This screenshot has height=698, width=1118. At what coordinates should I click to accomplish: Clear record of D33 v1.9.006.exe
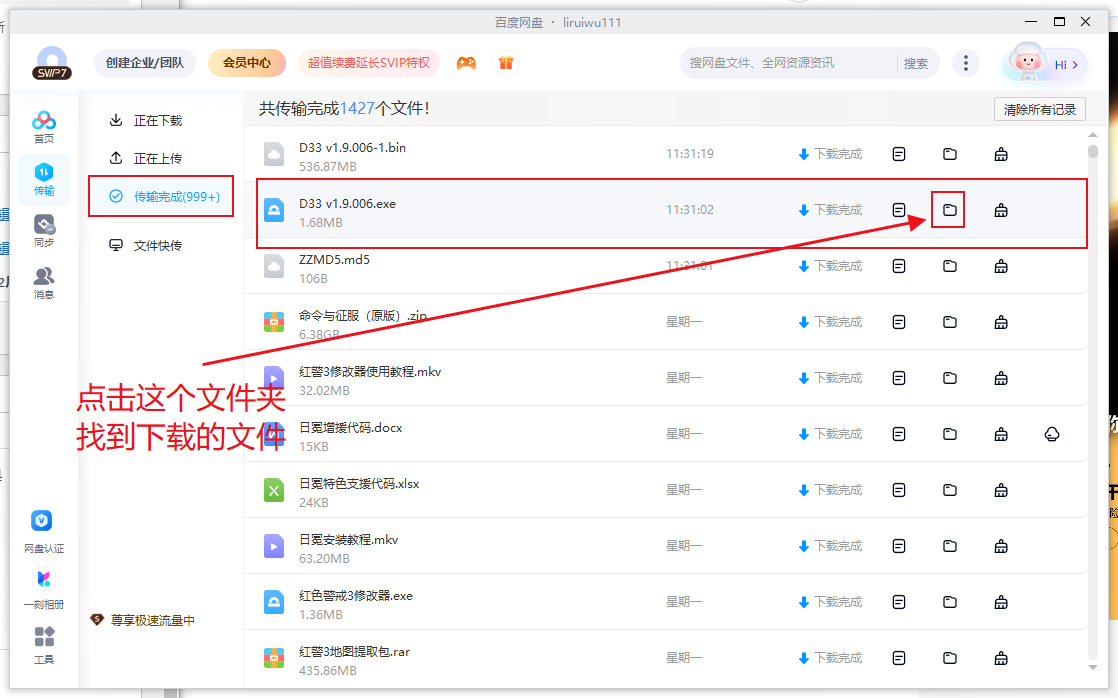(1000, 210)
